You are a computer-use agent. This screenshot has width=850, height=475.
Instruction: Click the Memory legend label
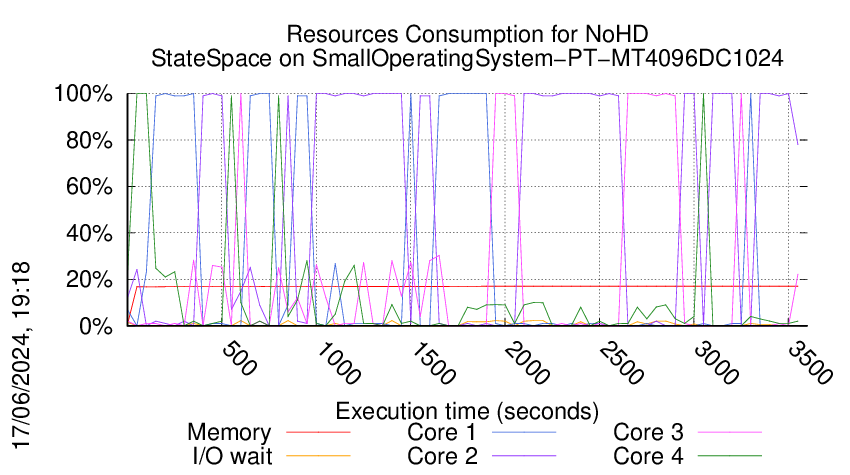coord(229,433)
